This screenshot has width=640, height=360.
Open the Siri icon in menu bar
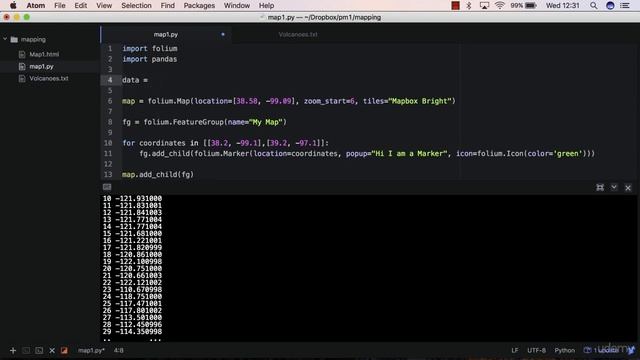[610, 5]
